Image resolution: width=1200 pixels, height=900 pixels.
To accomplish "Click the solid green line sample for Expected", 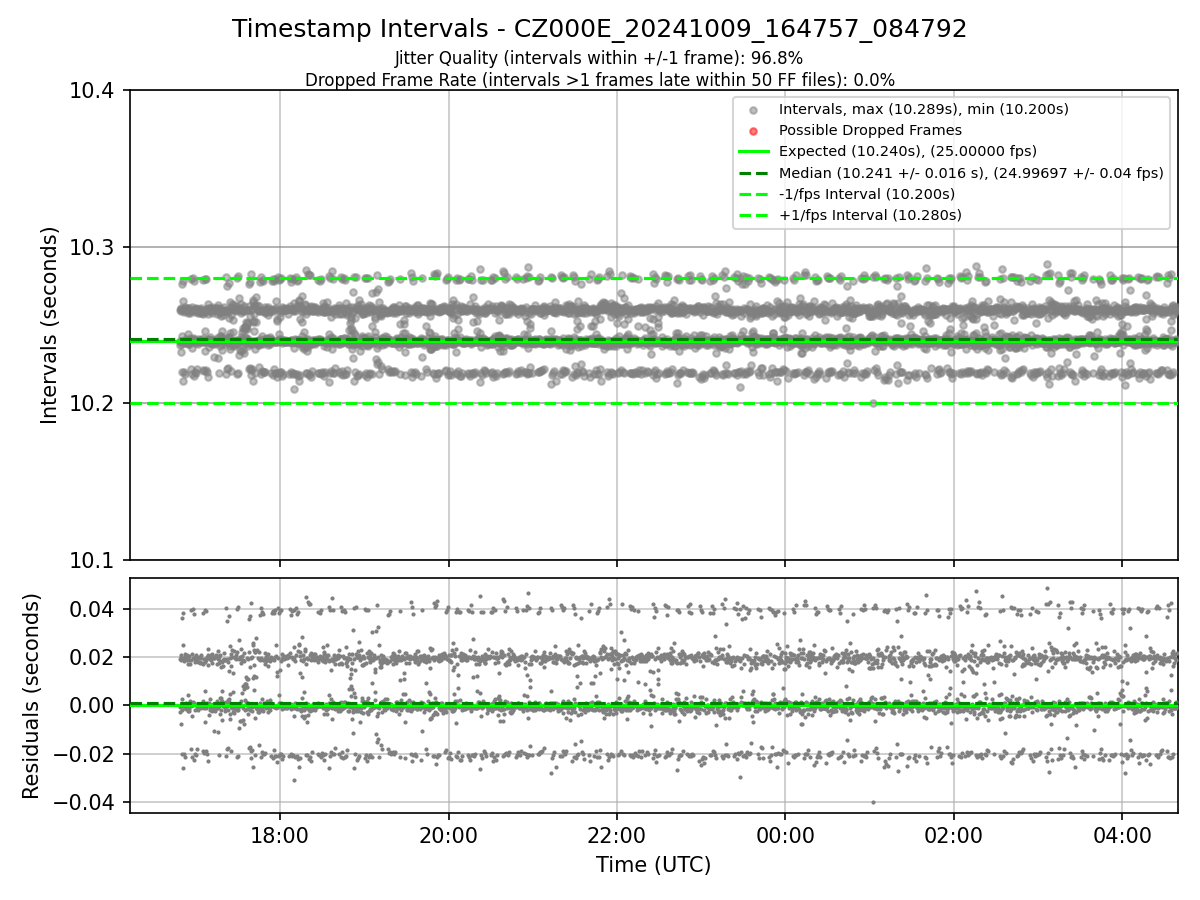I will (754, 151).
